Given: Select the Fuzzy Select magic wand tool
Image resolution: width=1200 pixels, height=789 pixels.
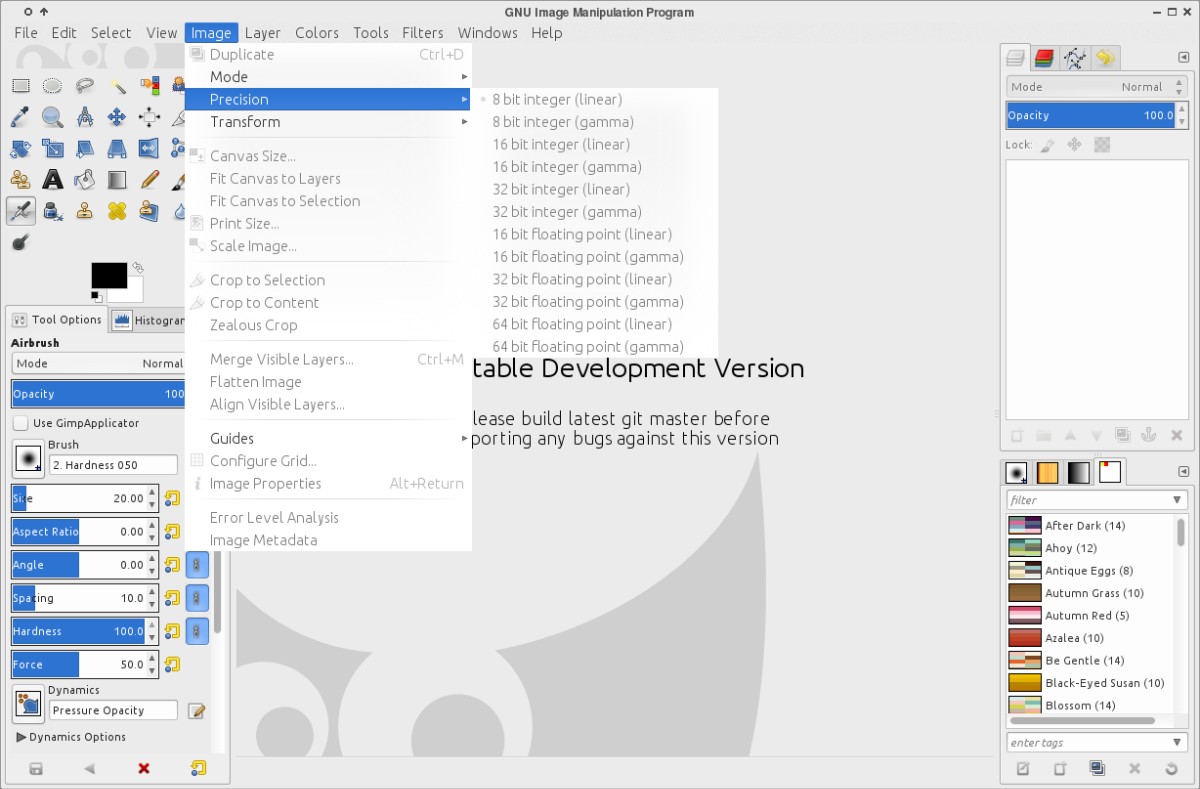Looking at the screenshot, I should (x=117, y=86).
